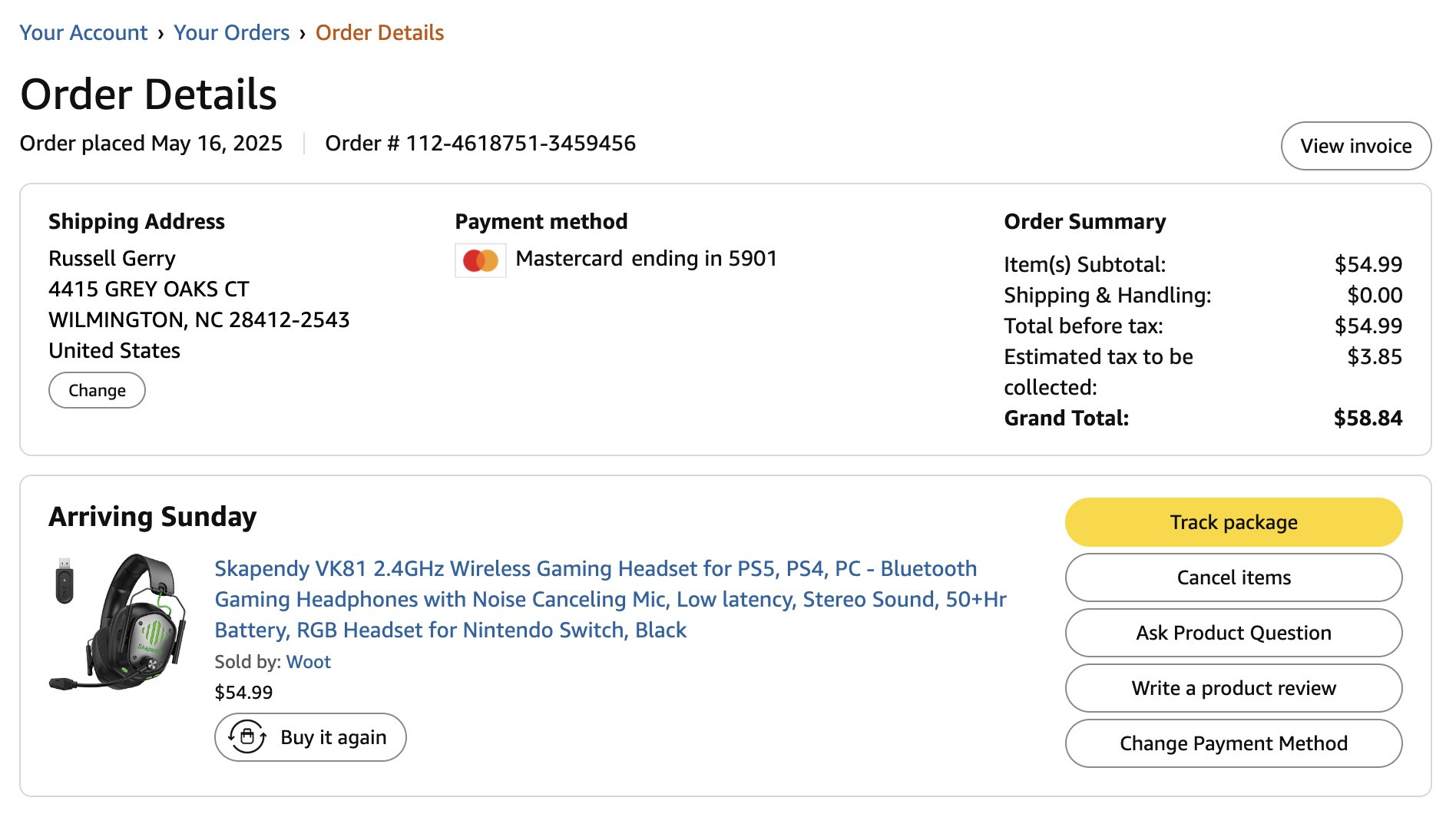Open the View invoice button

(1356, 146)
